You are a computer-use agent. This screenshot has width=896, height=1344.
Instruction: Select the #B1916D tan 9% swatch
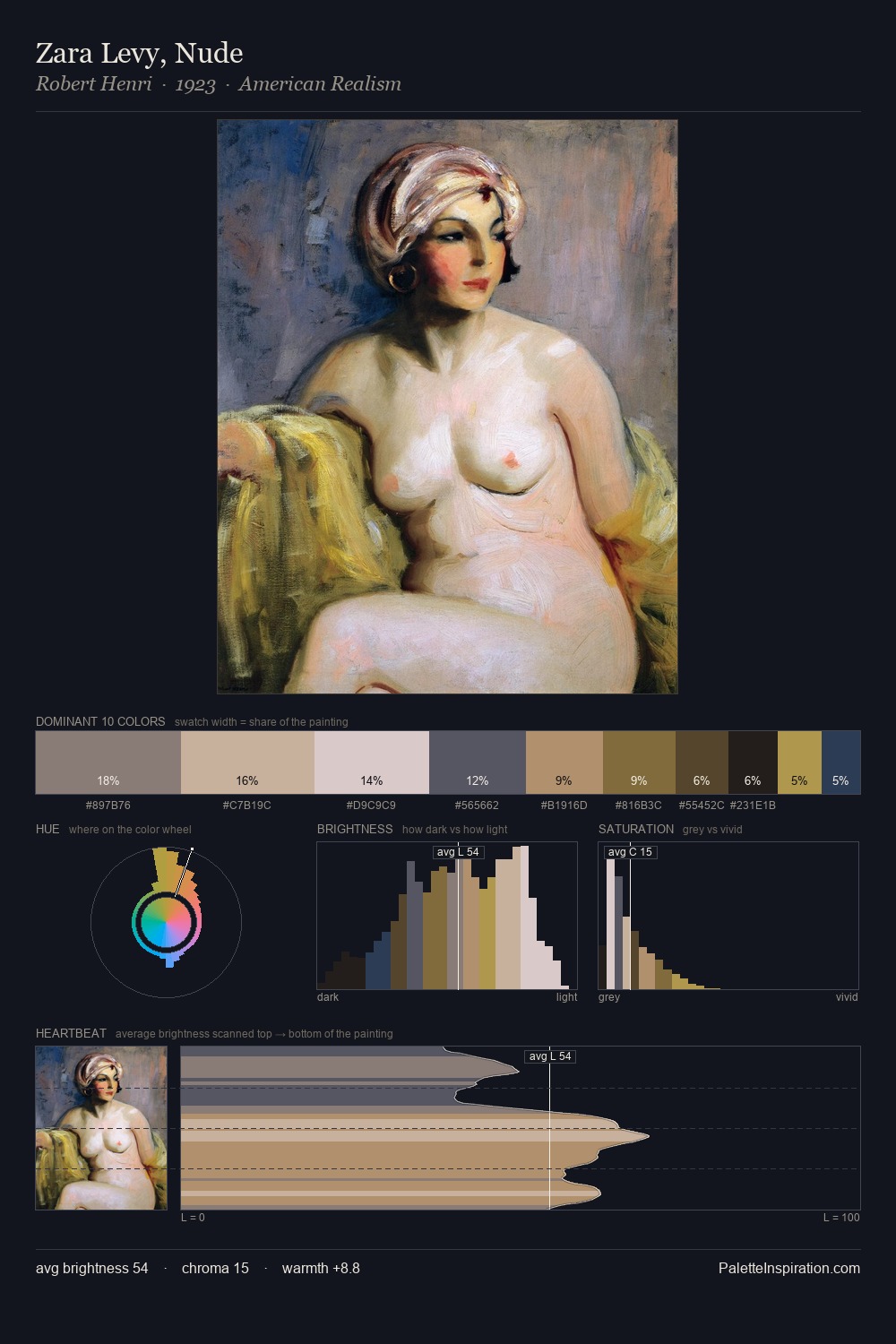coord(564,762)
